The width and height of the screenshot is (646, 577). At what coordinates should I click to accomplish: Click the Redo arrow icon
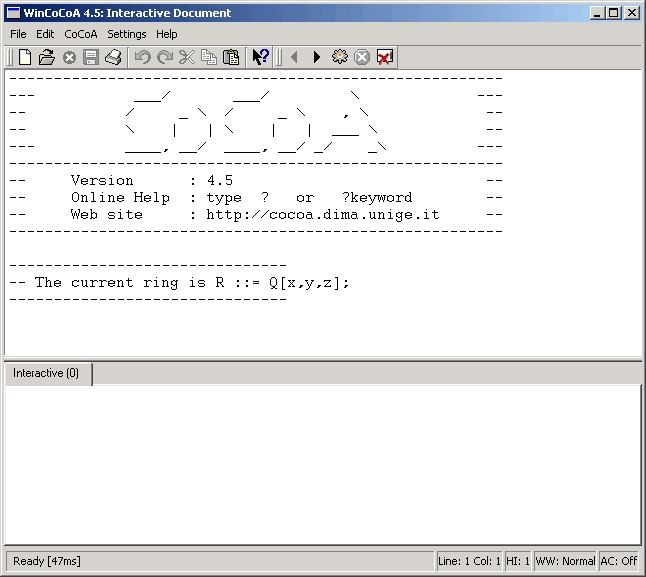click(x=165, y=57)
